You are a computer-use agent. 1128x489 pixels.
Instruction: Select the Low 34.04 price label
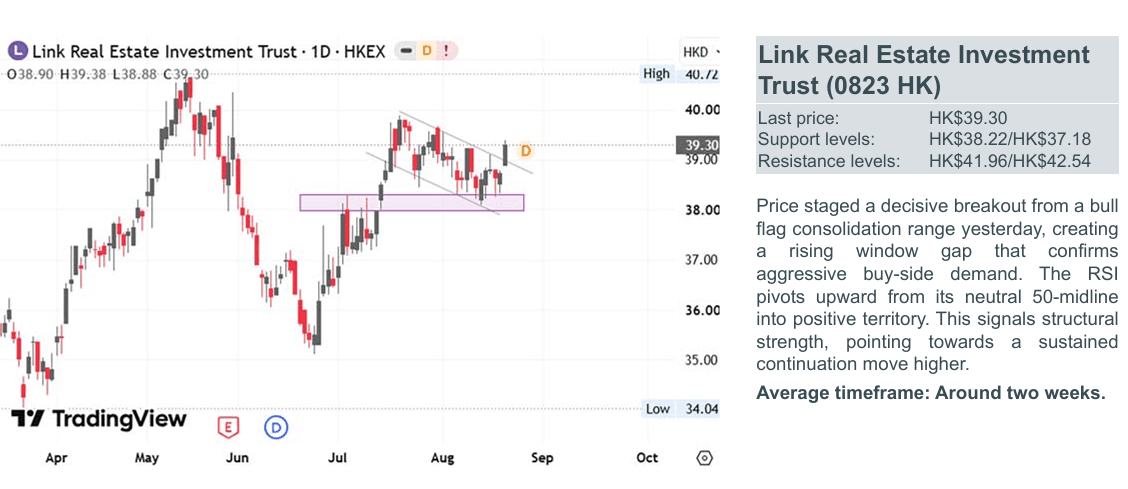coord(680,409)
